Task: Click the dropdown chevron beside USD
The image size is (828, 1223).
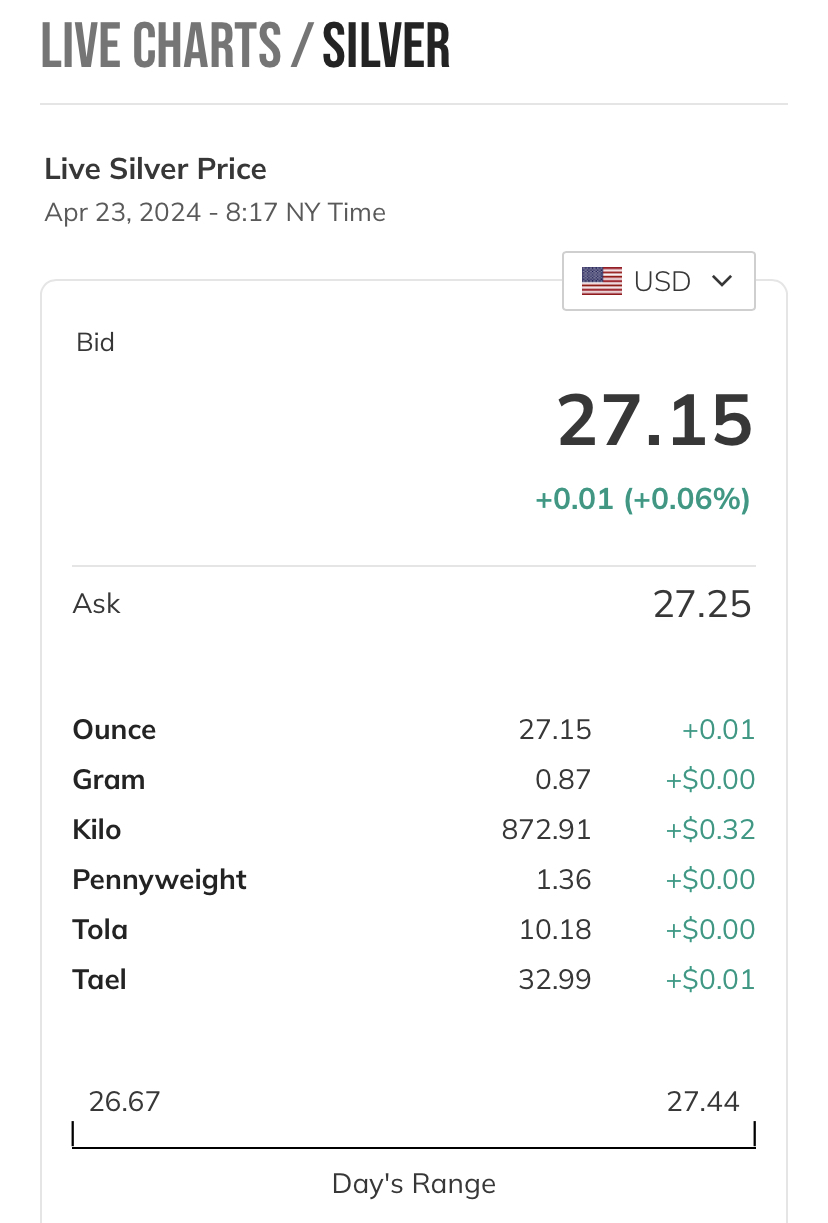Action: 722,281
